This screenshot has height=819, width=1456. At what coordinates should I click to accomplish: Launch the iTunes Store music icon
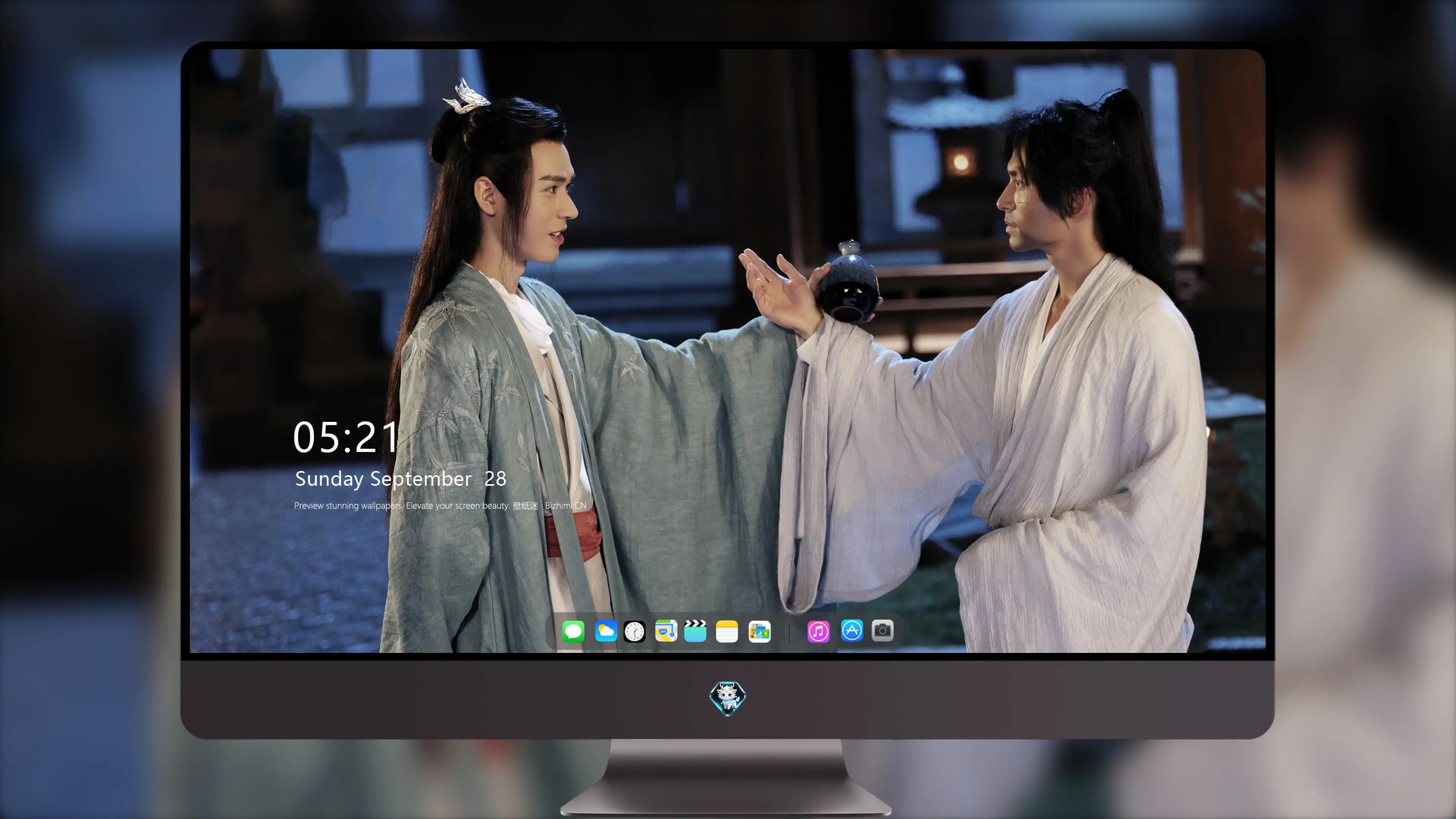tap(819, 631)
